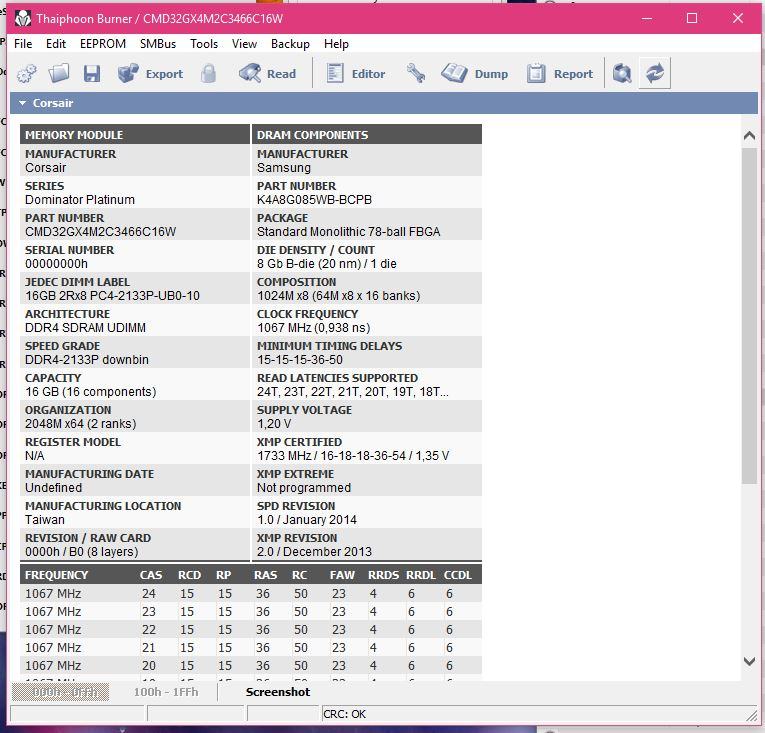
Task: Click the JEDEC label 16GB 2Rx8 PC4-2133P-UB0-10
Action: point(112,296)
